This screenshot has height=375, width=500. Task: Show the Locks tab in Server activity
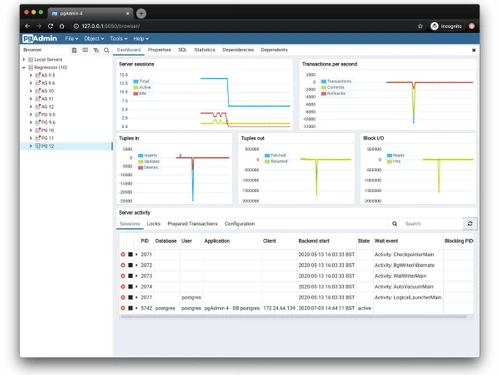(154, 224)
